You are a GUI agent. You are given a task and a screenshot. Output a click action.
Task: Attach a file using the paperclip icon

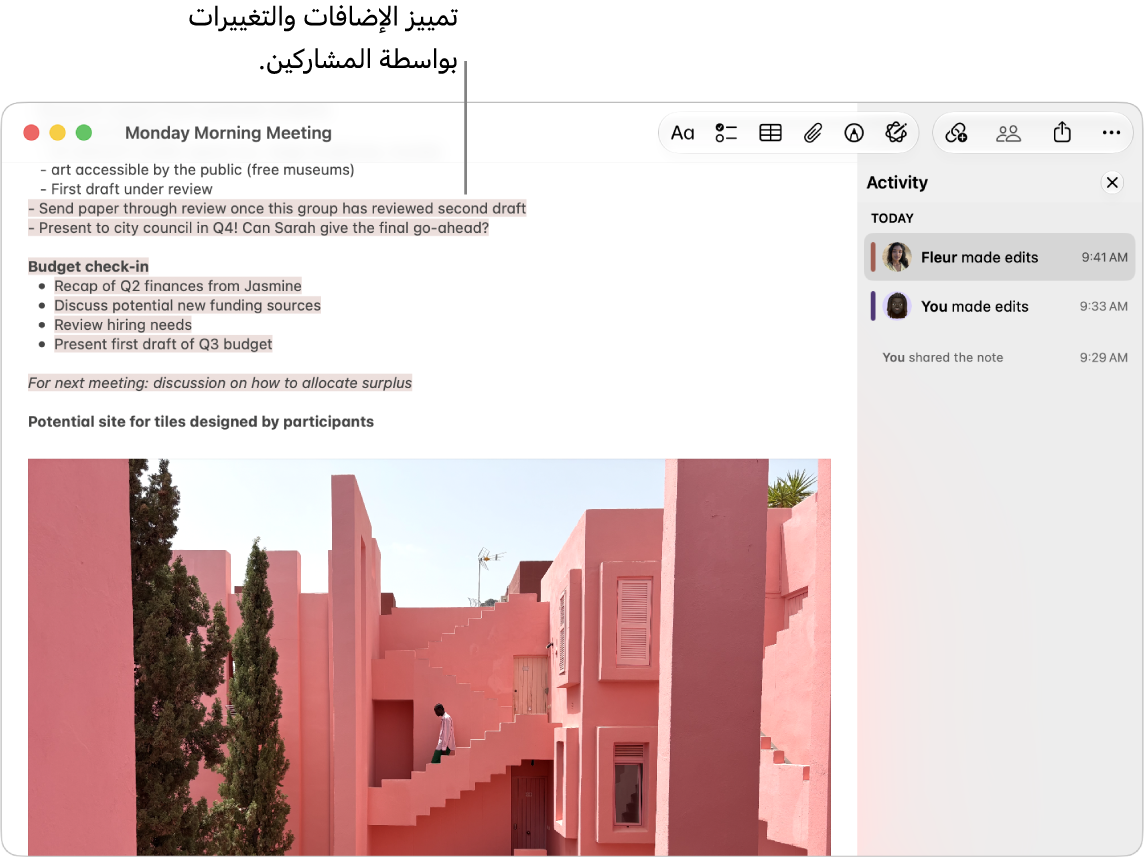[x=813, y=133]
